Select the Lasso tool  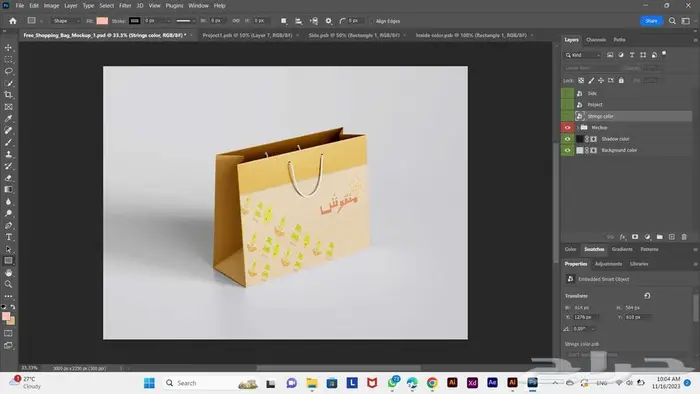8,71
